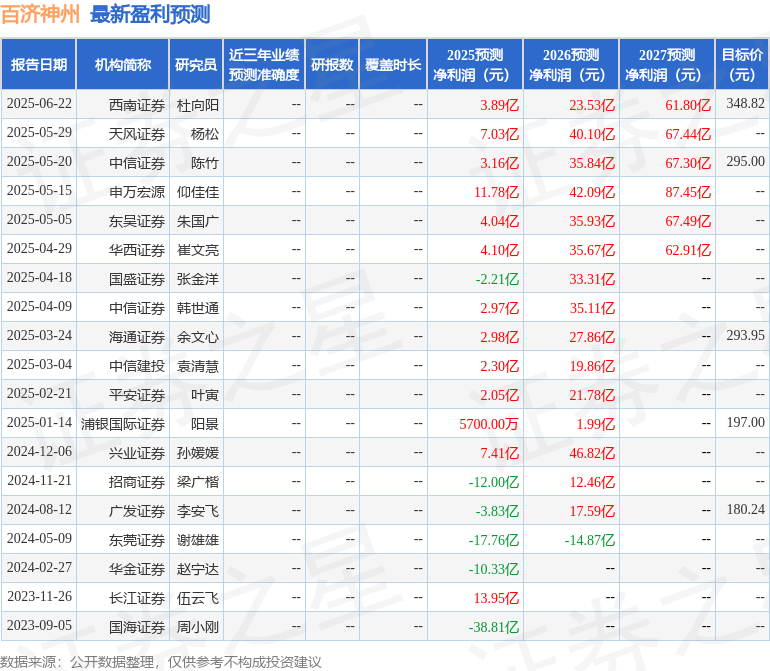Click the 2027预测净利润 column header
Screen dimensions: 770x671
[x=667, y=64]
